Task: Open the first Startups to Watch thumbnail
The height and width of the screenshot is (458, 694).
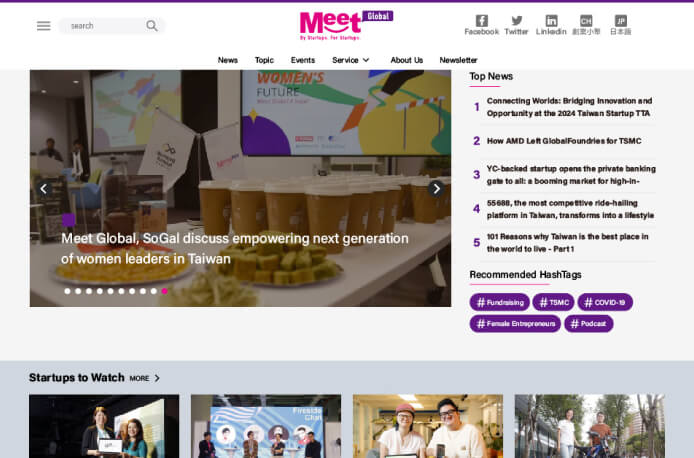Action: [x=104, y=426]
